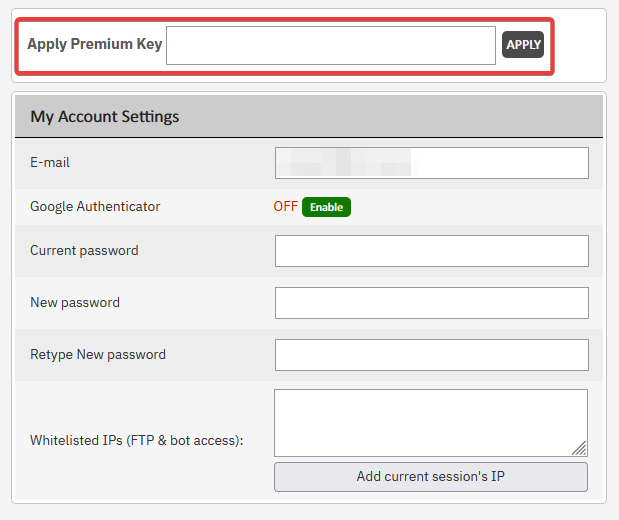Image resolution: width=619 pixels, height=520 pixels.
Task: Click the Whitelisted IPs label
Action: point(137,440)
